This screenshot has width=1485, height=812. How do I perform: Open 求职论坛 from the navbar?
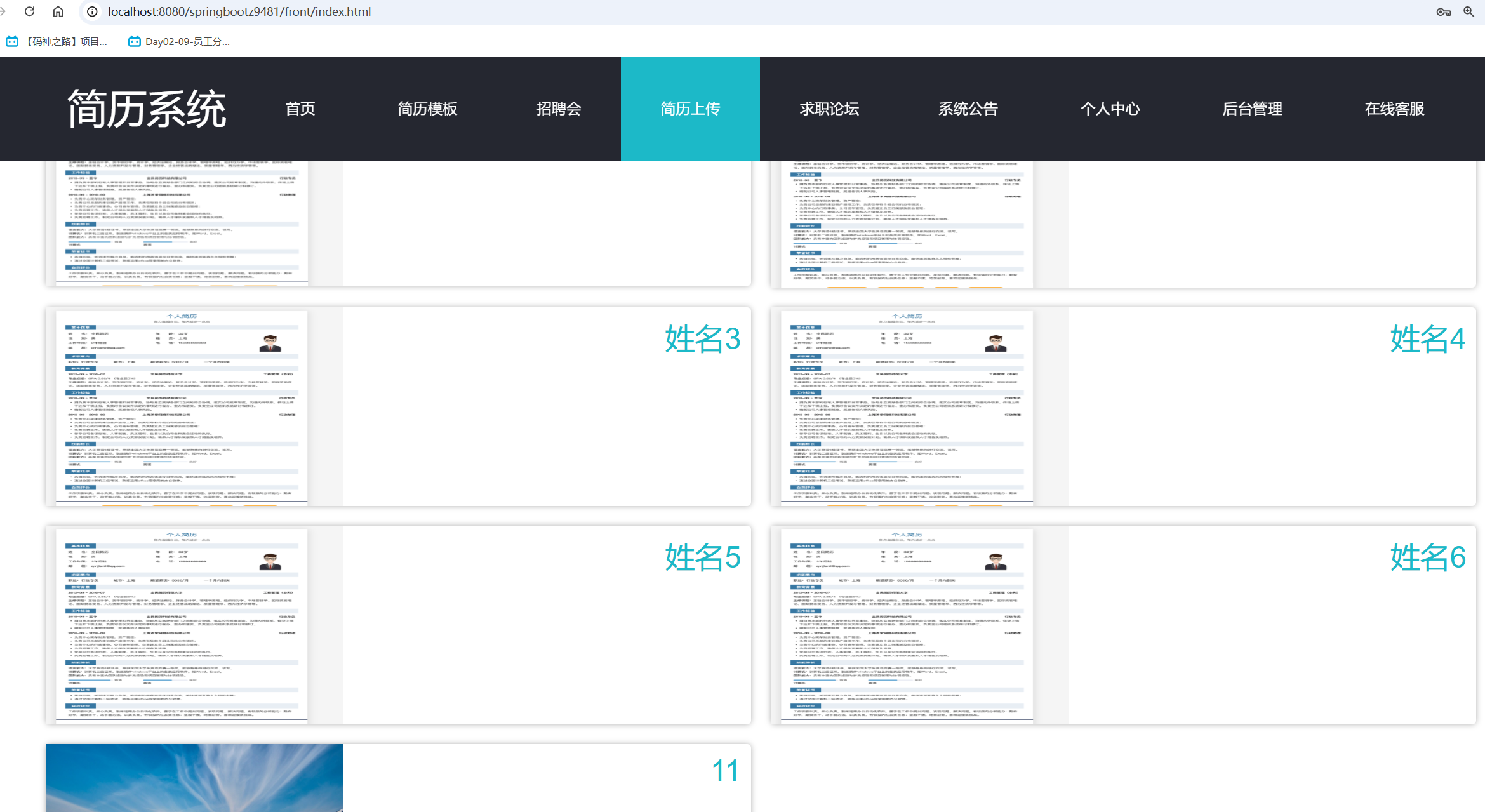click(x=829, y=109)
